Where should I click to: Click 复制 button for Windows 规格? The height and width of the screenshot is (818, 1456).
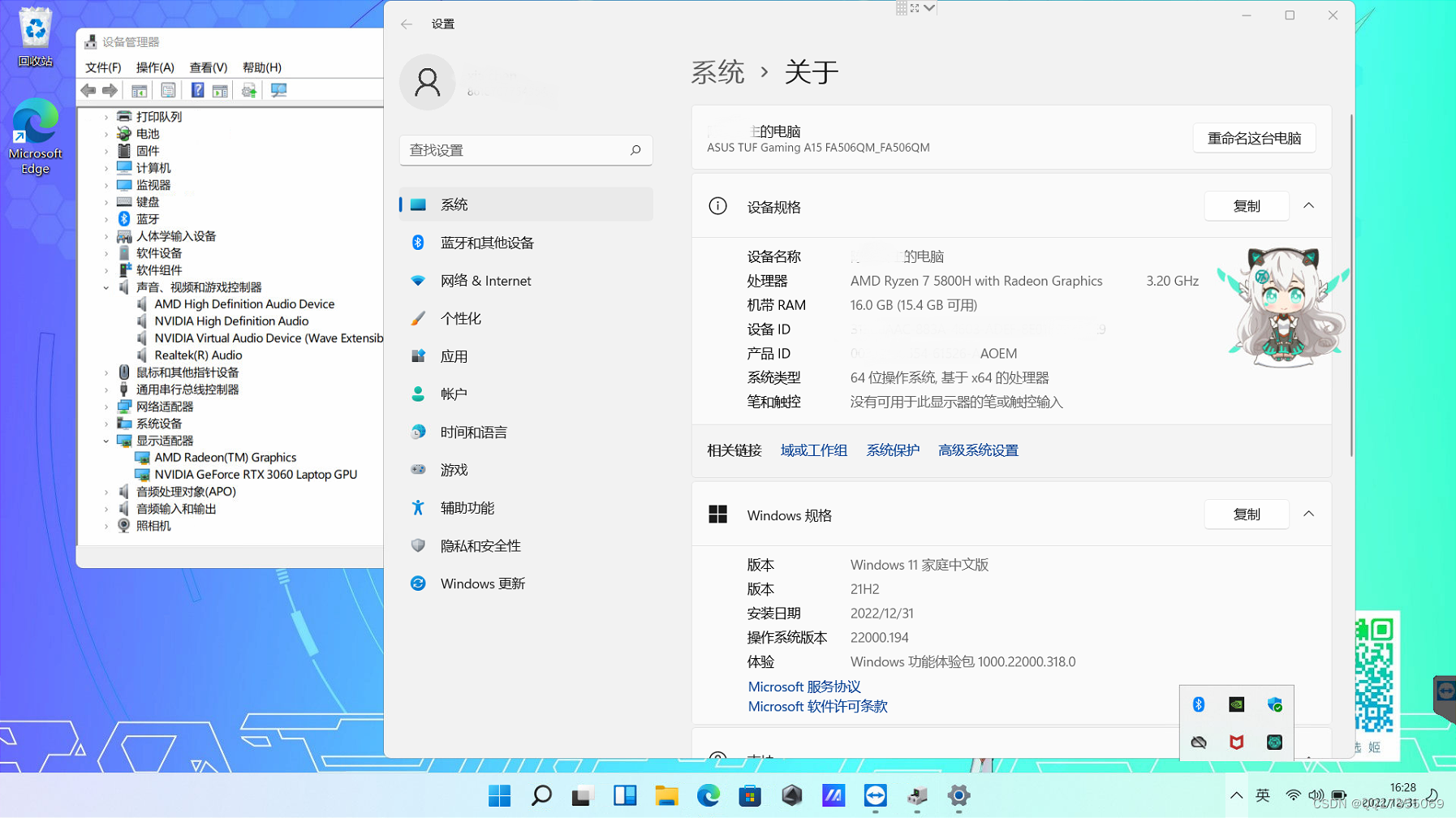tap(1247, 514)
